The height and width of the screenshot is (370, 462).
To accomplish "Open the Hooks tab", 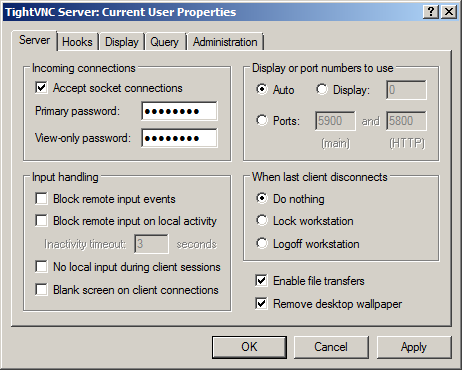I will click(x=77, y=42).
